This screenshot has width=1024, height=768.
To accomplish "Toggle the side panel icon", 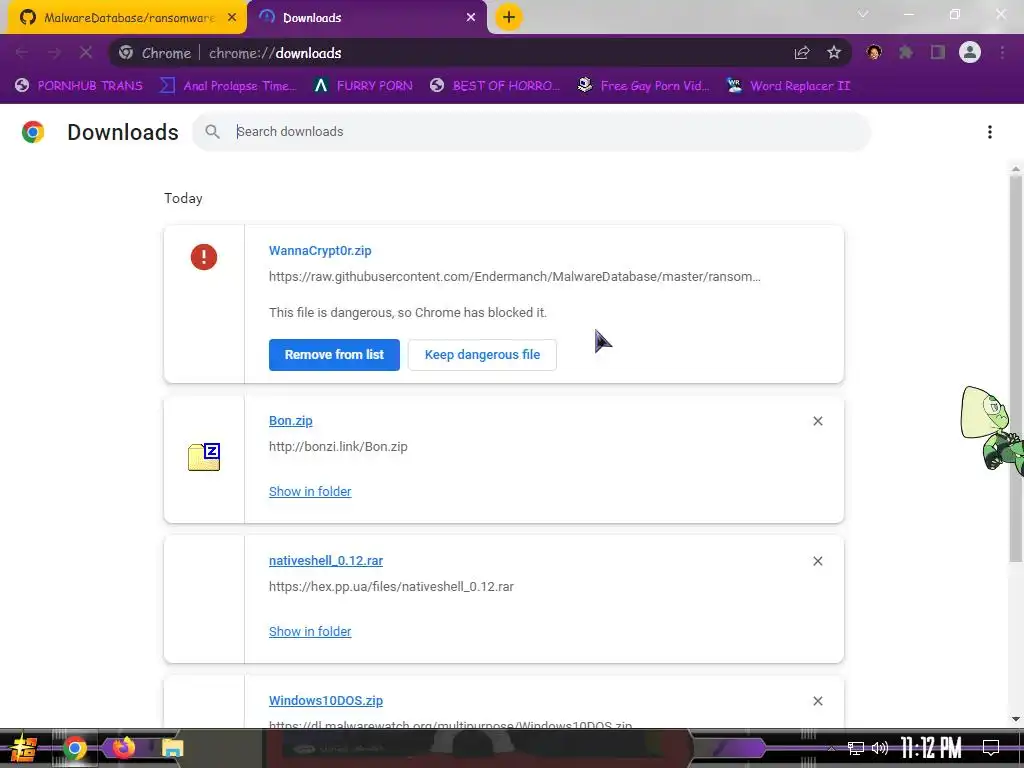I will (x=938, y=53).
